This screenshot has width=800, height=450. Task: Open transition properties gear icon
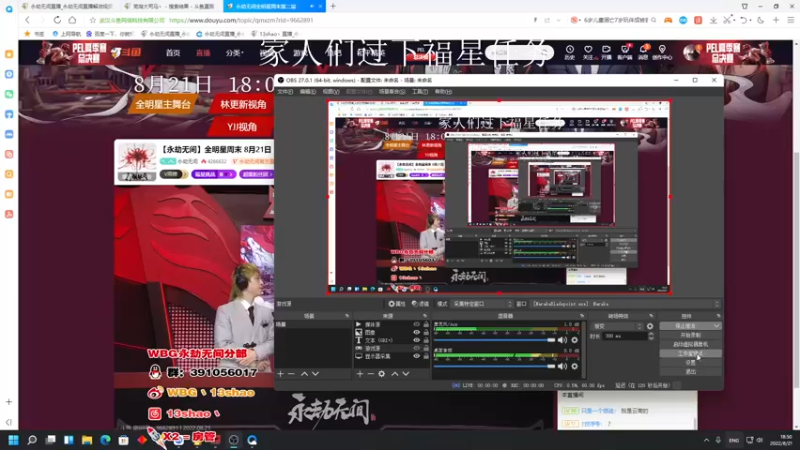coord(650,326)
